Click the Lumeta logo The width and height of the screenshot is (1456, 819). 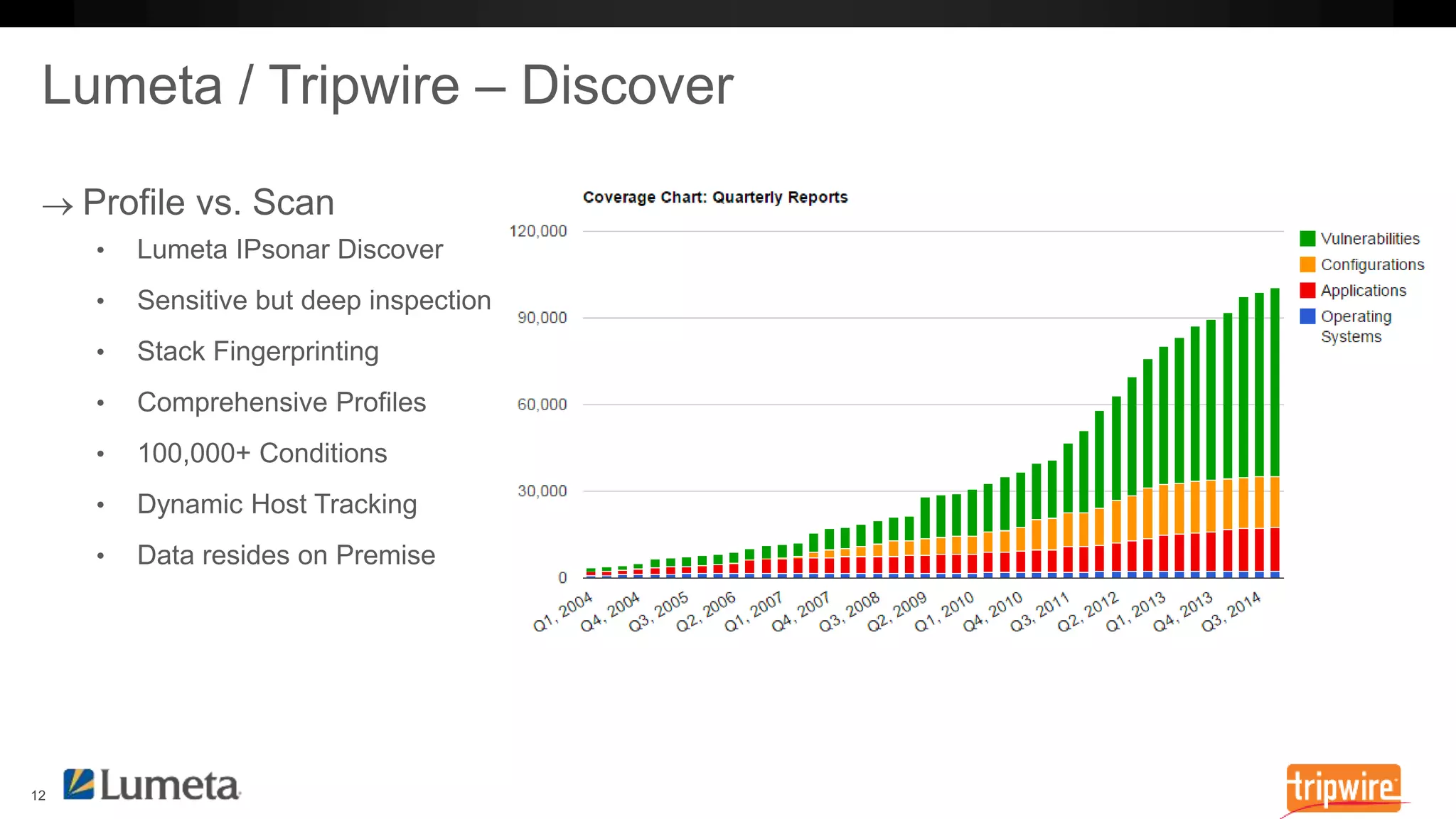(151, 786)
